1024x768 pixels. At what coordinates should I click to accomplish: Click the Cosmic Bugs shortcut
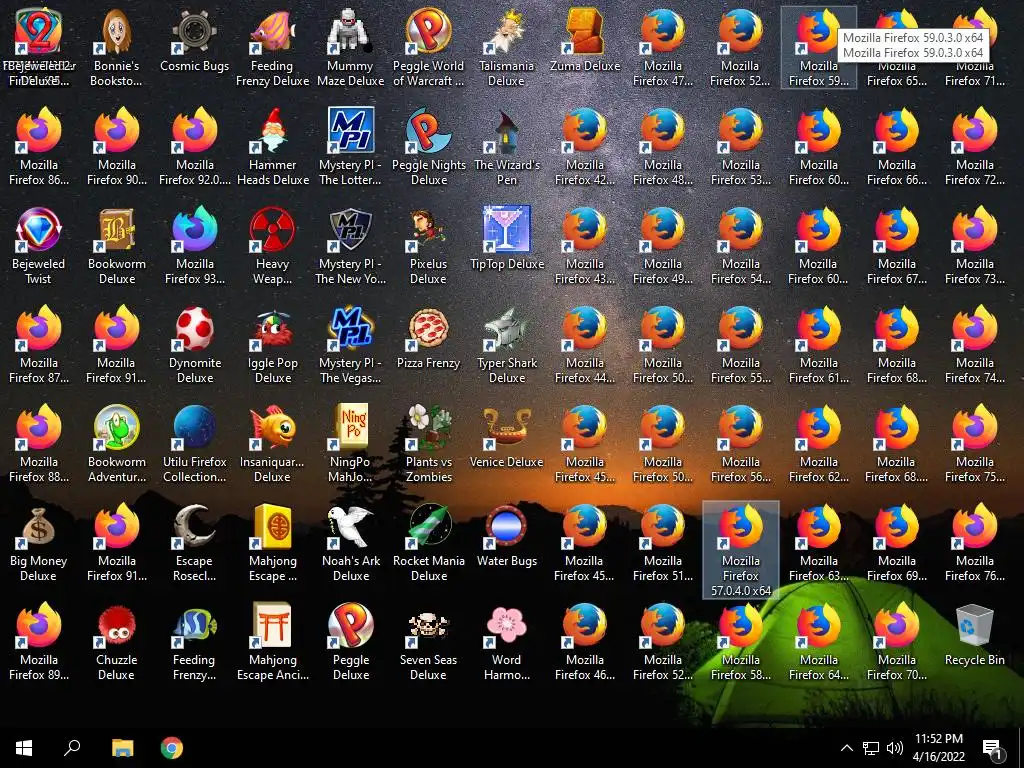coord(195,40)
